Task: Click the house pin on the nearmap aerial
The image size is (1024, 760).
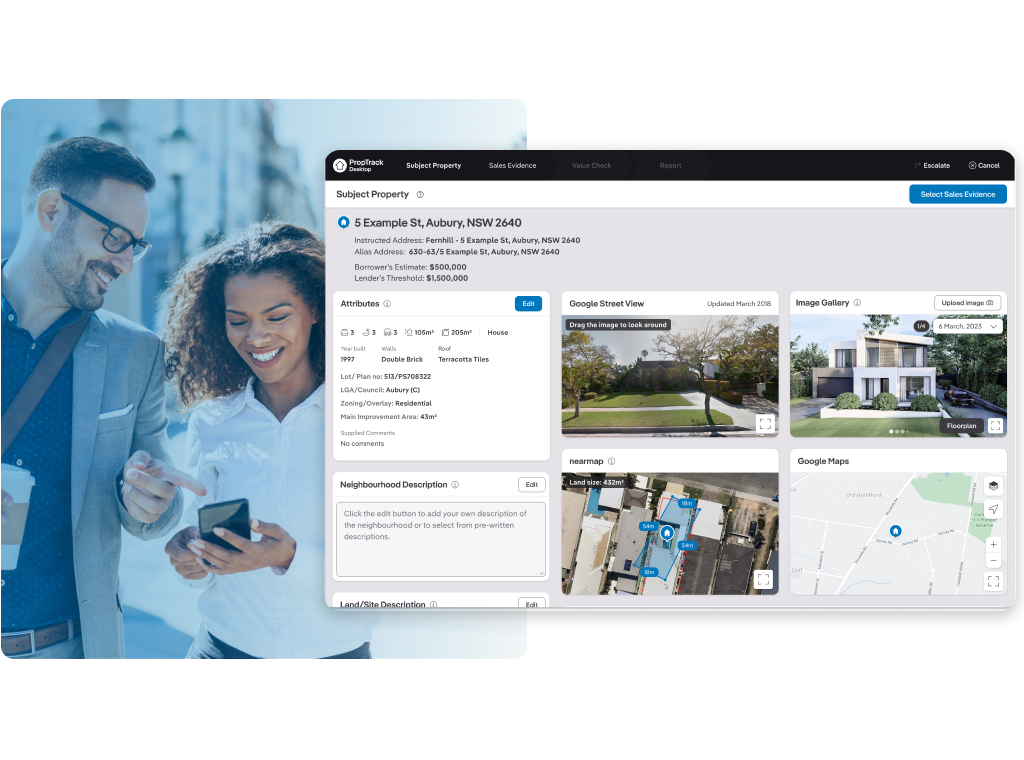Action: 667,533
